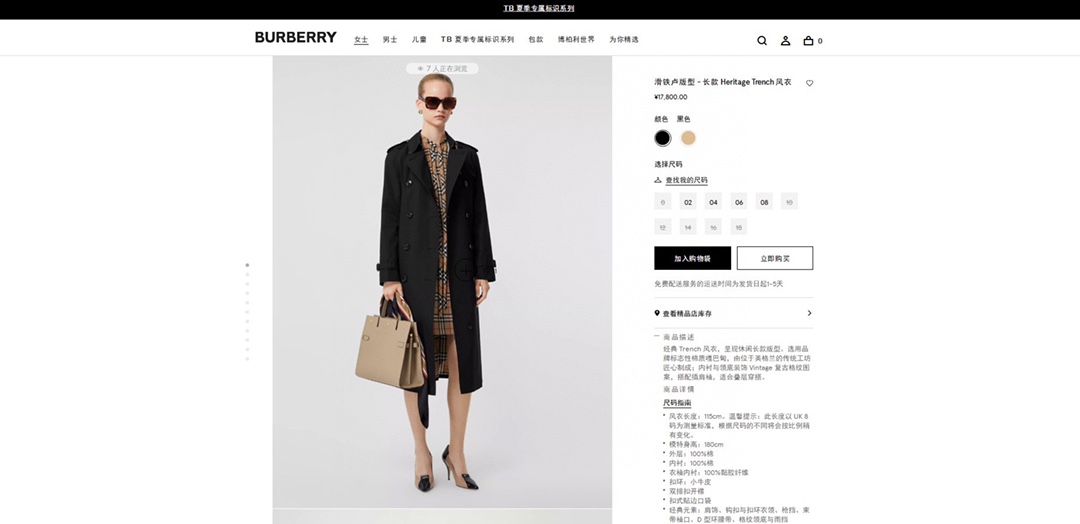
Task: Select size 02
Action: pyautogui.click(x=688, y=202)
